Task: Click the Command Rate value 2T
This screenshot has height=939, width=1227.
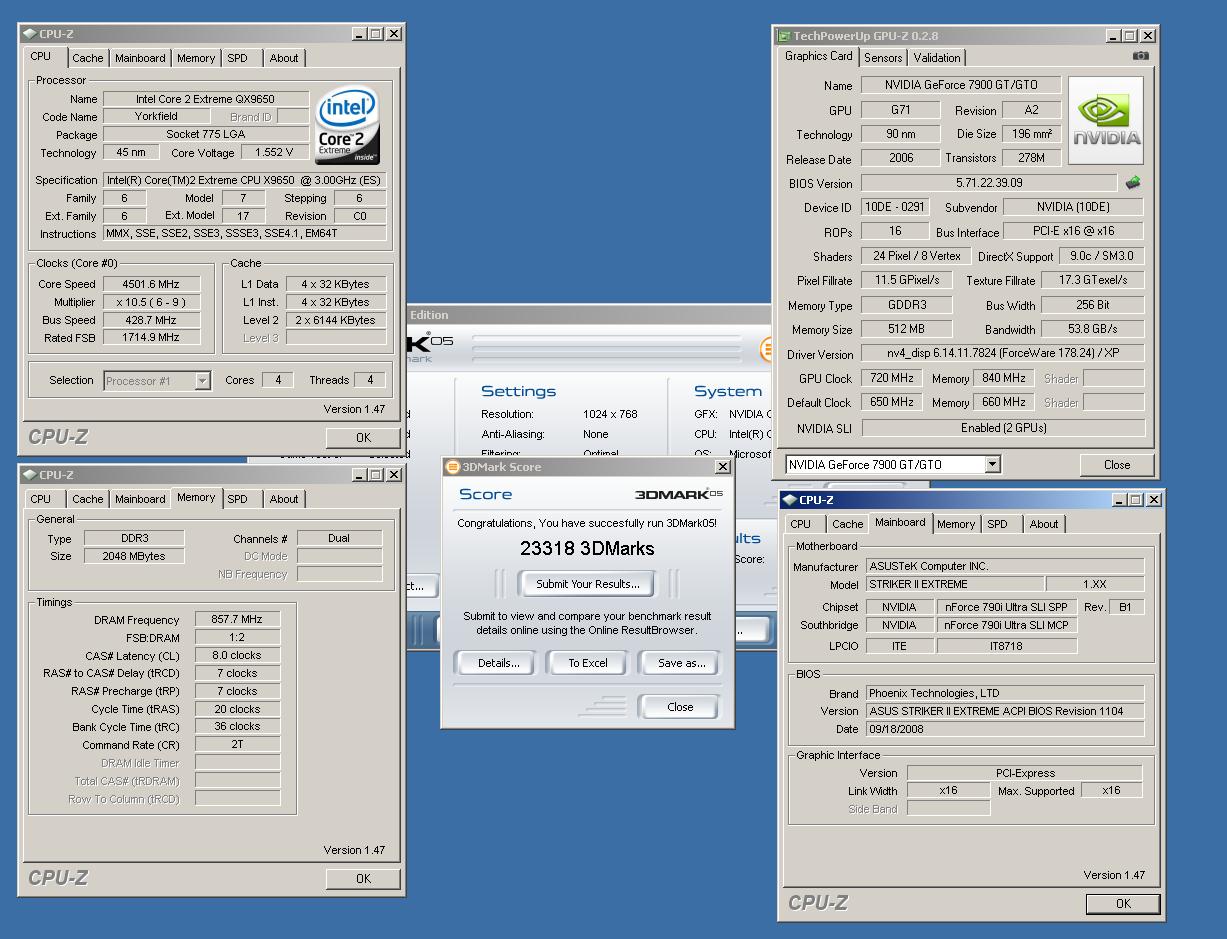Action: pyautogui.click(x=238, y=745)
